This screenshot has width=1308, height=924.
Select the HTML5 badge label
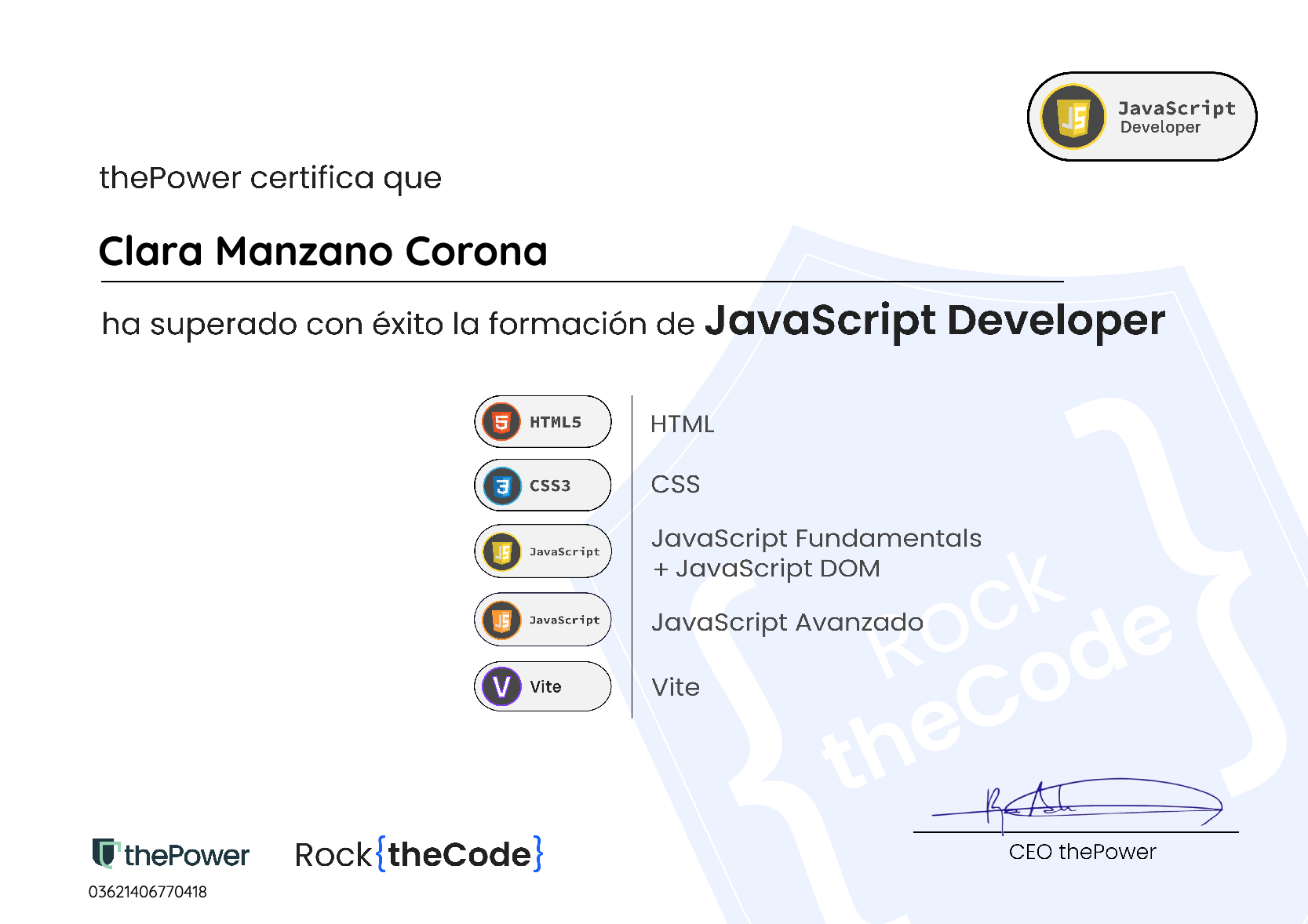click(556, 422)
